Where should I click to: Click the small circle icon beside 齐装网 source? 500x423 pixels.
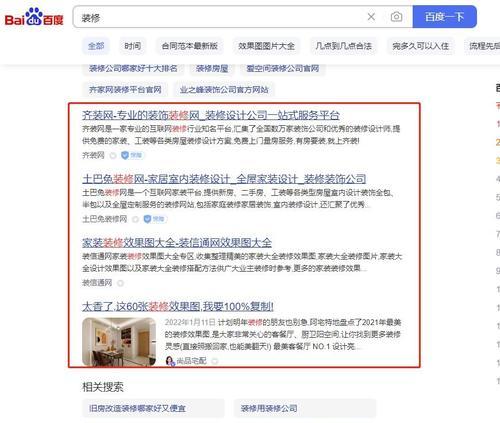113,156
